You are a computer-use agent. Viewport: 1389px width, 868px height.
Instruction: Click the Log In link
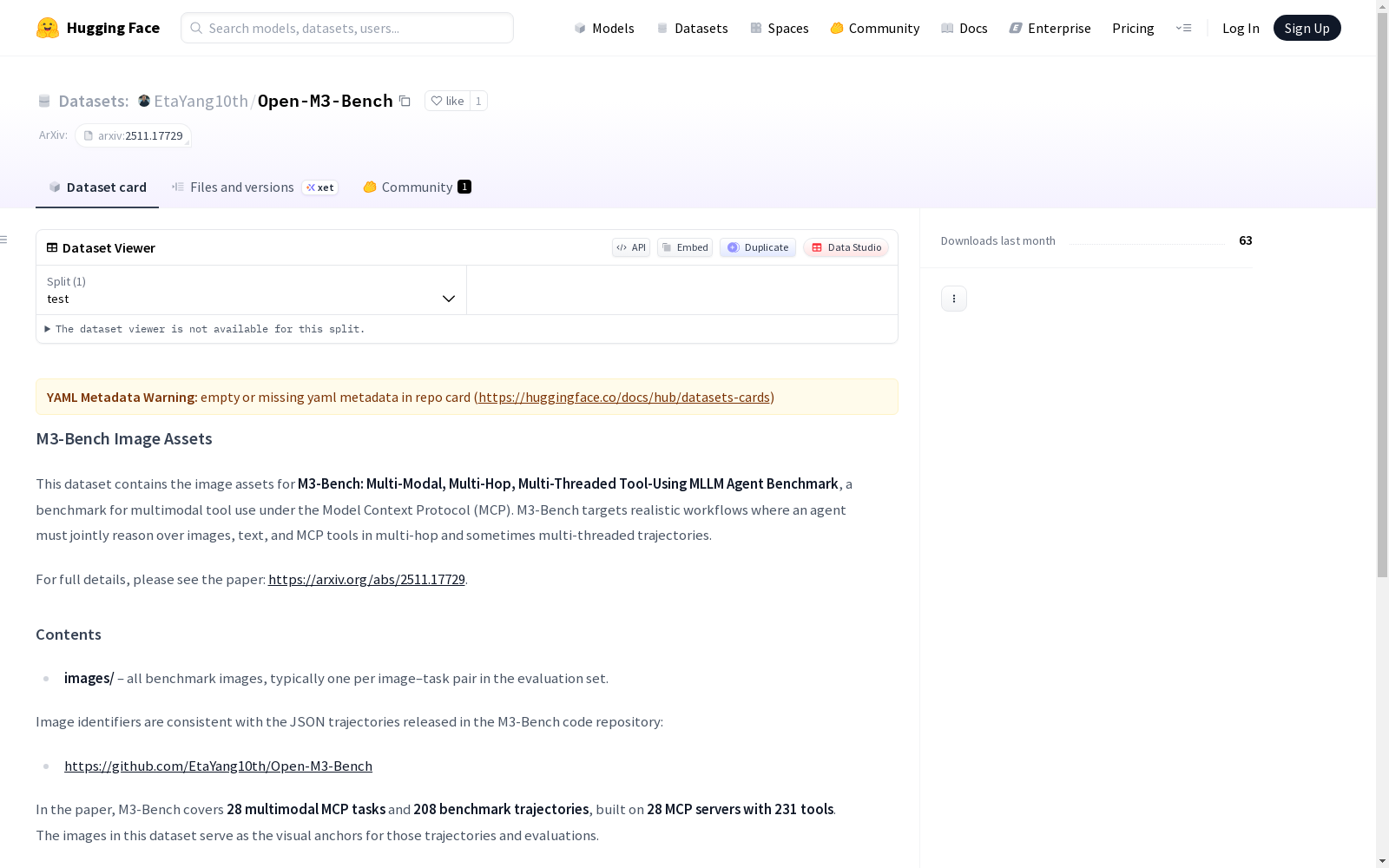[1241, 28]
